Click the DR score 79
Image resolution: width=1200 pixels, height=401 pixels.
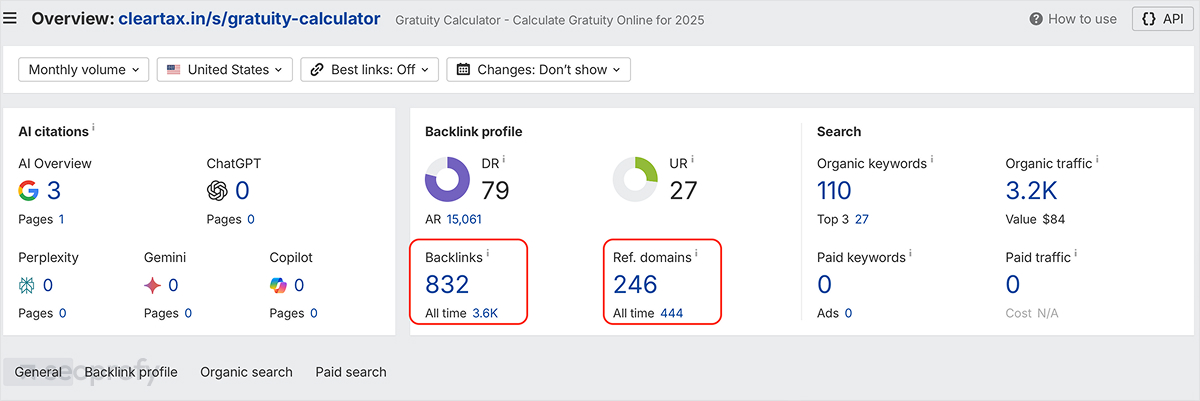[495, 190]
